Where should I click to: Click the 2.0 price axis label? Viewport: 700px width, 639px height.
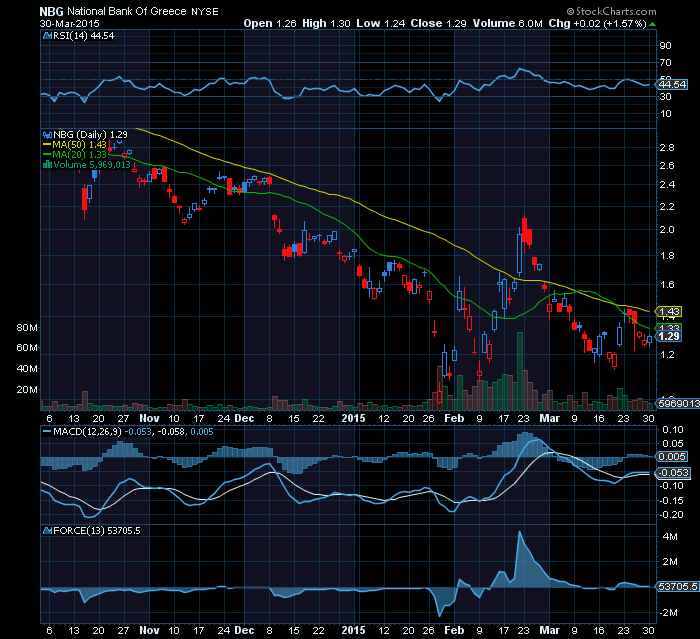[x=667, y=230]
